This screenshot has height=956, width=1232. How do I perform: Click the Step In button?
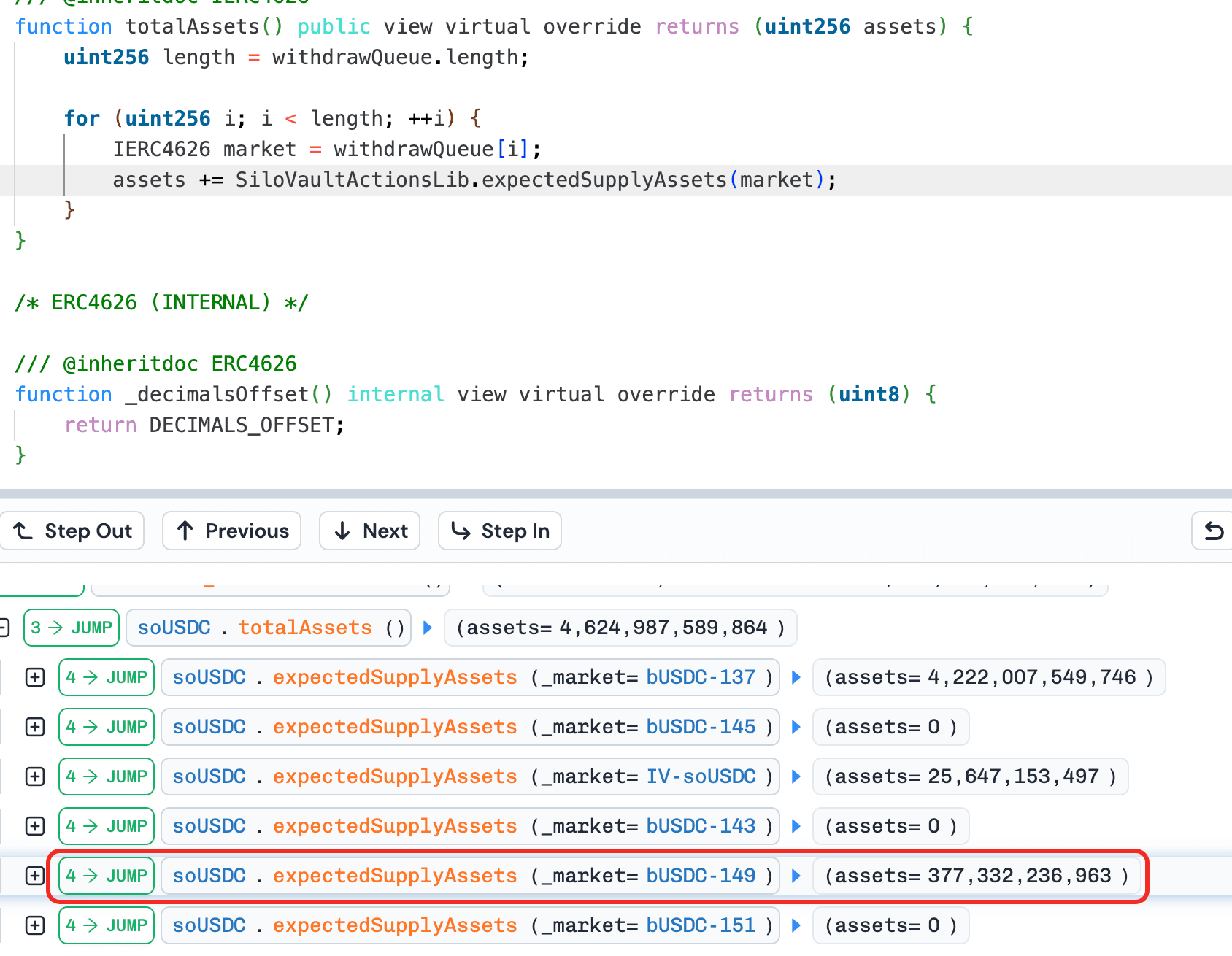pos(500,531)
